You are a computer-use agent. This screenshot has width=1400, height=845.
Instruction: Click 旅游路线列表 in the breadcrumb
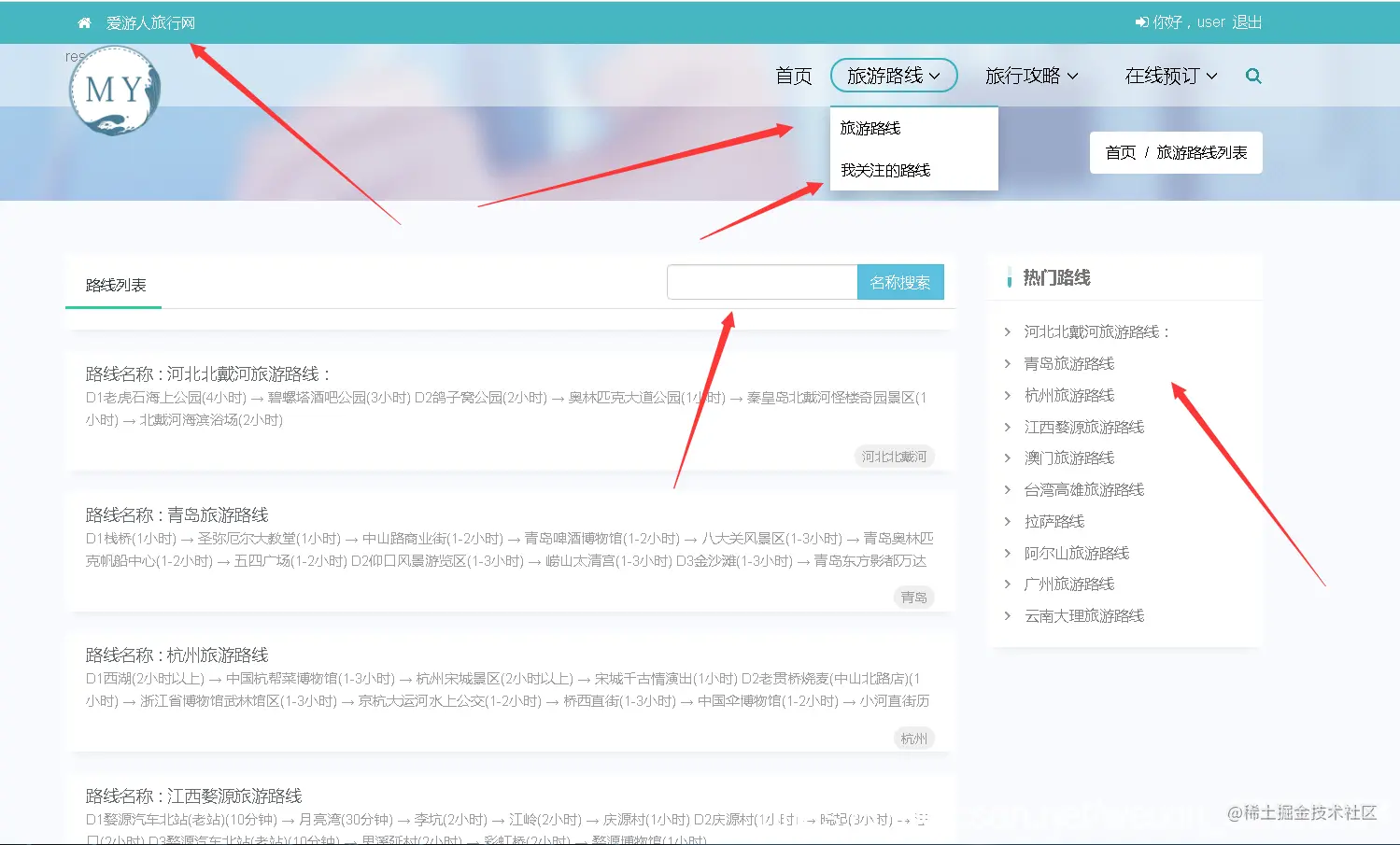coord(1202,152)
